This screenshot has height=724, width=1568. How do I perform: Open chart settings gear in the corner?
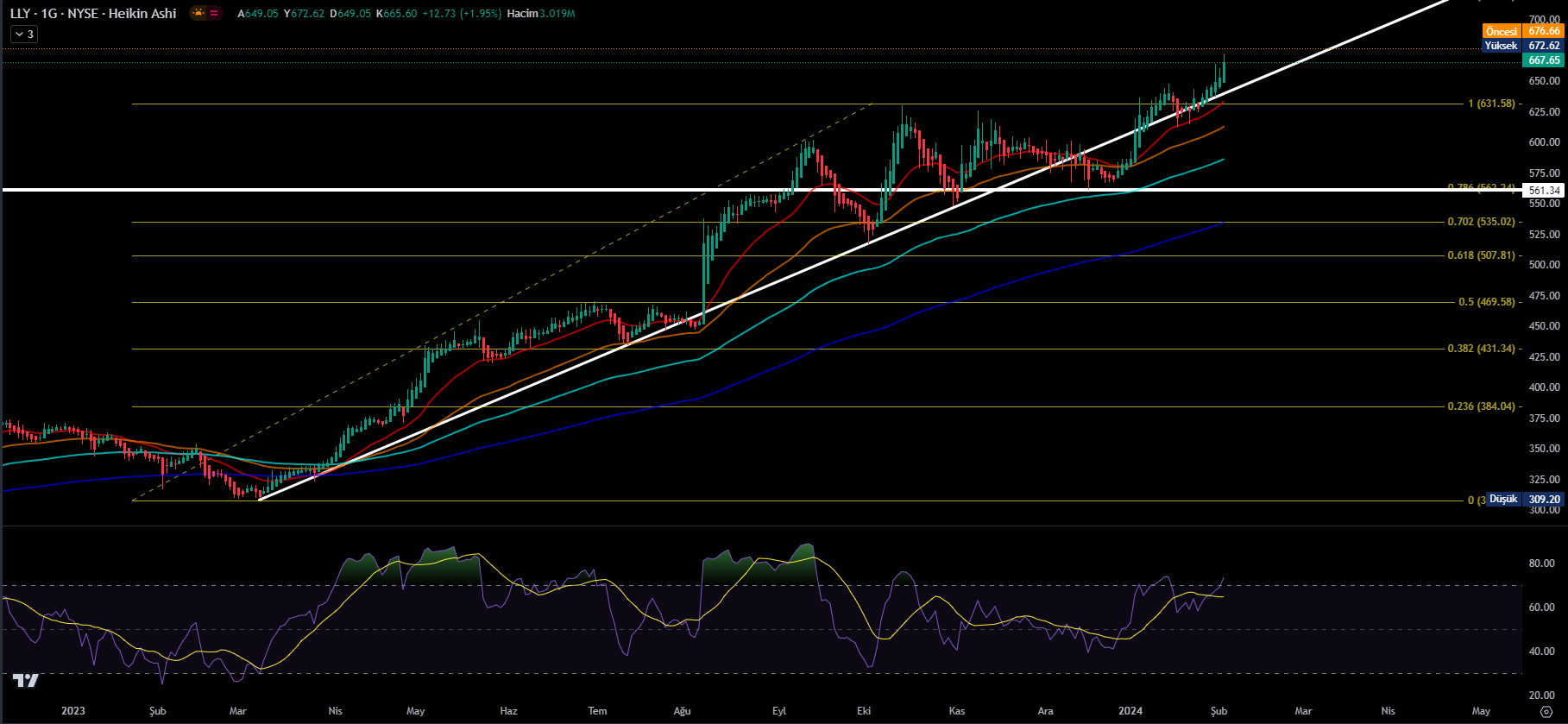tap(1546, 711)
